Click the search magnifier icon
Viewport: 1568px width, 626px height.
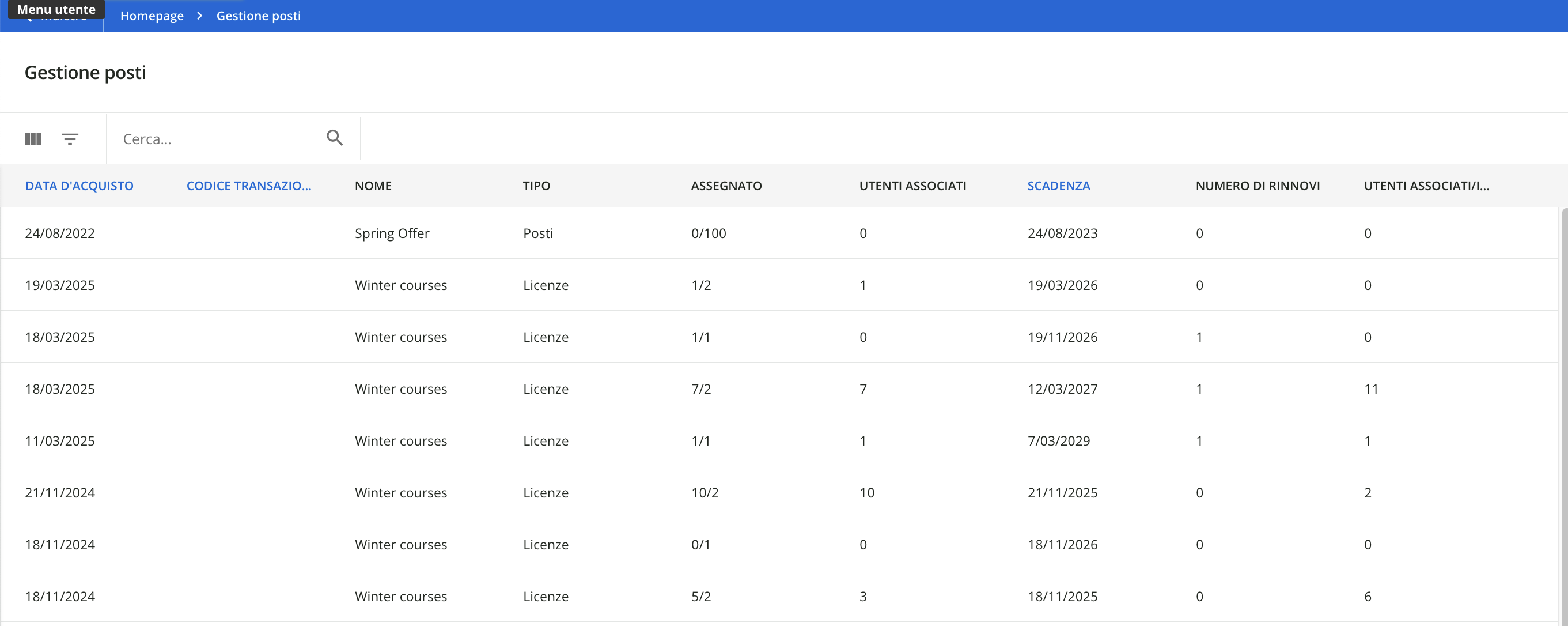click(335, 138)
